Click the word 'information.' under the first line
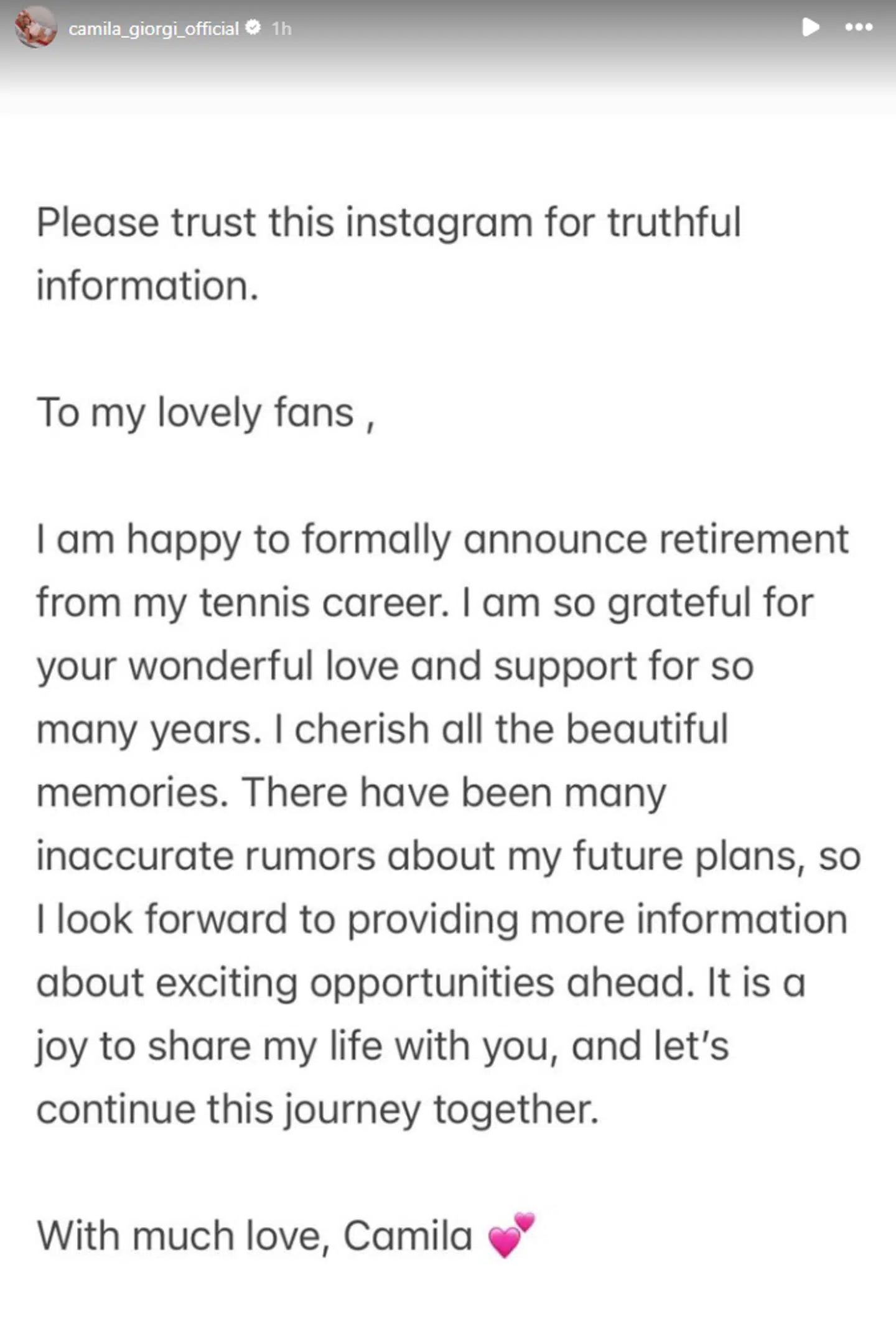 [x=147, y=286]
